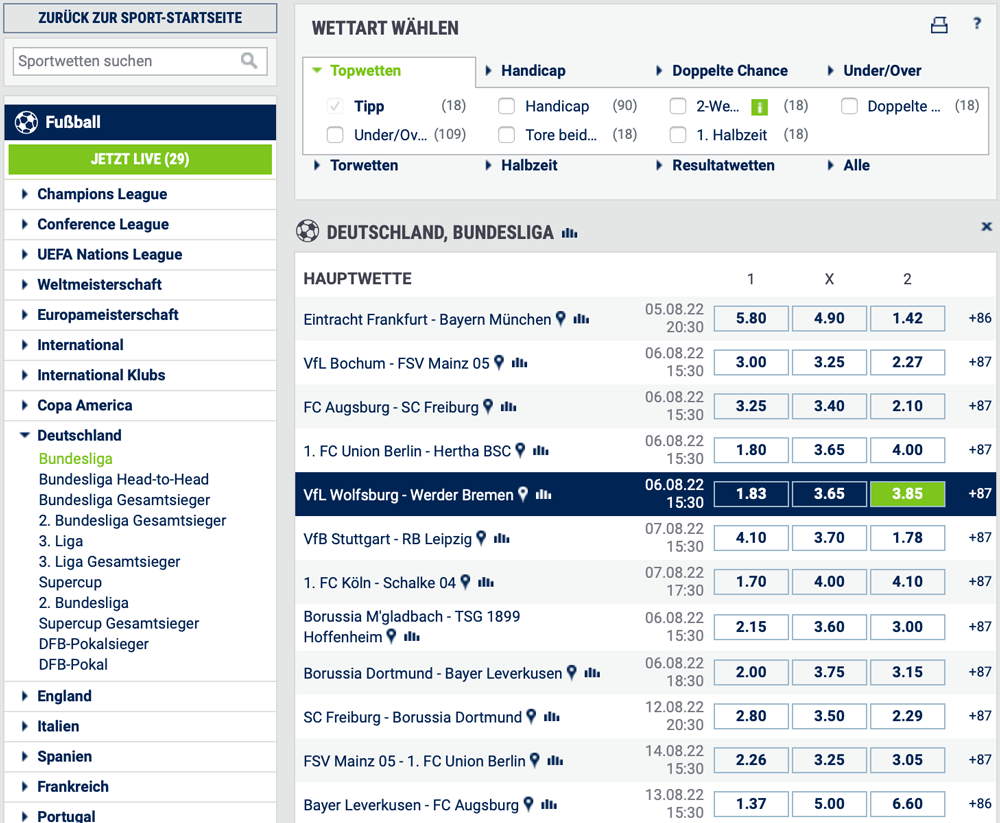
Task: Click location pin for 1. FC Köln - Schalke 04
Action: [466, 582]
